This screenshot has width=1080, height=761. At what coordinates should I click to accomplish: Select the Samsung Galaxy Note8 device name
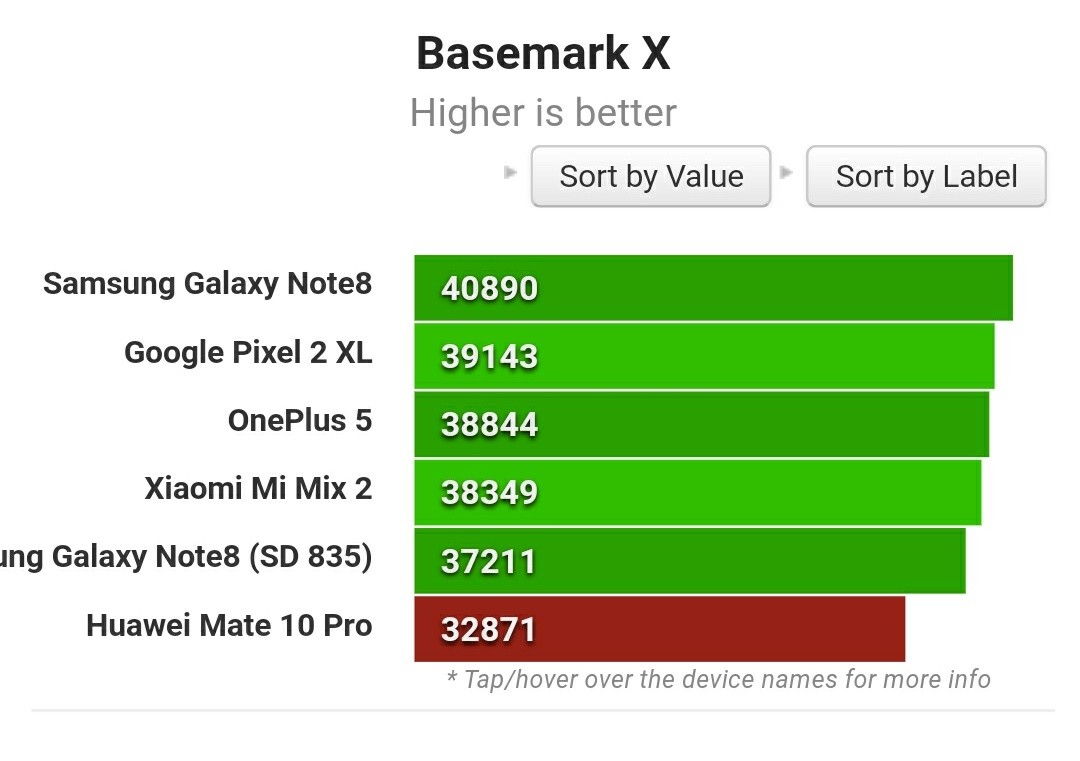(207, 284)
